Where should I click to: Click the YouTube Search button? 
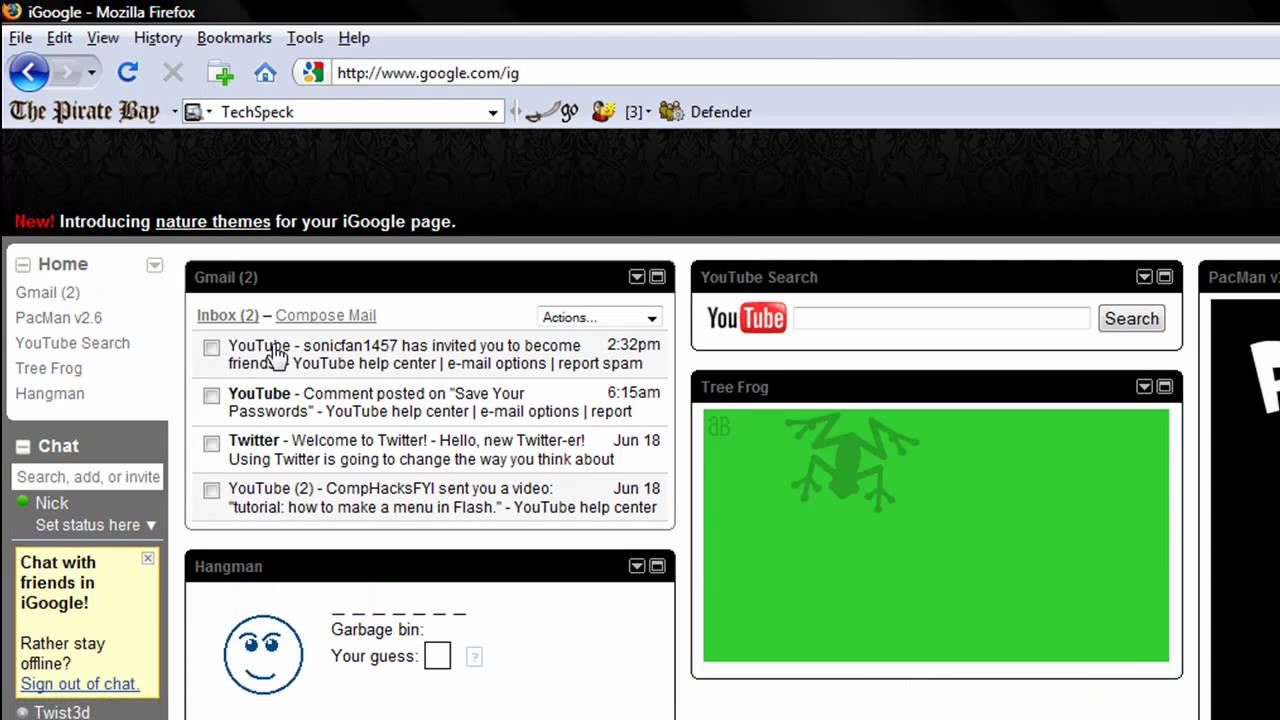pos(1132,318)
